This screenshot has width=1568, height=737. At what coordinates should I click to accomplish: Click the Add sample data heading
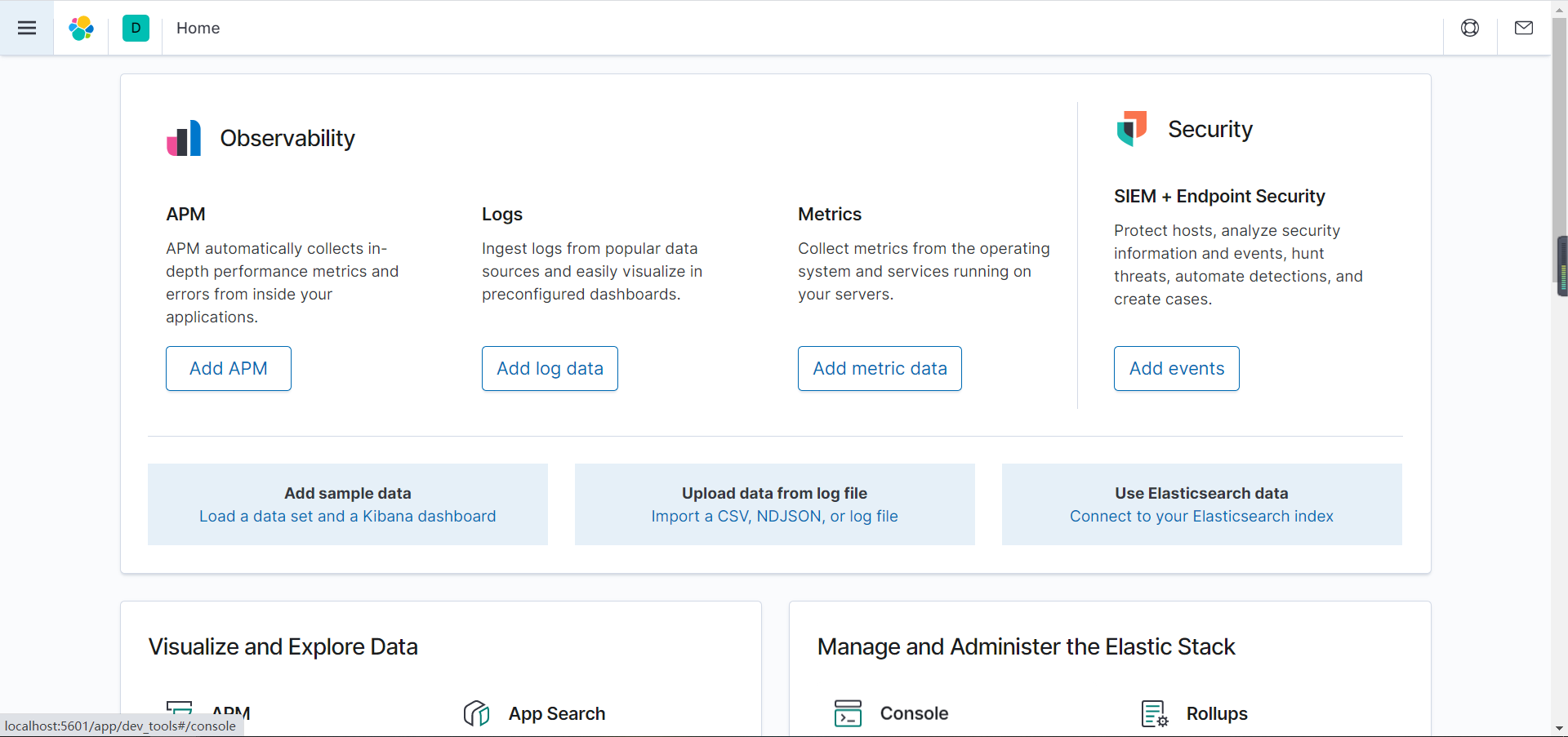(348, 493)
